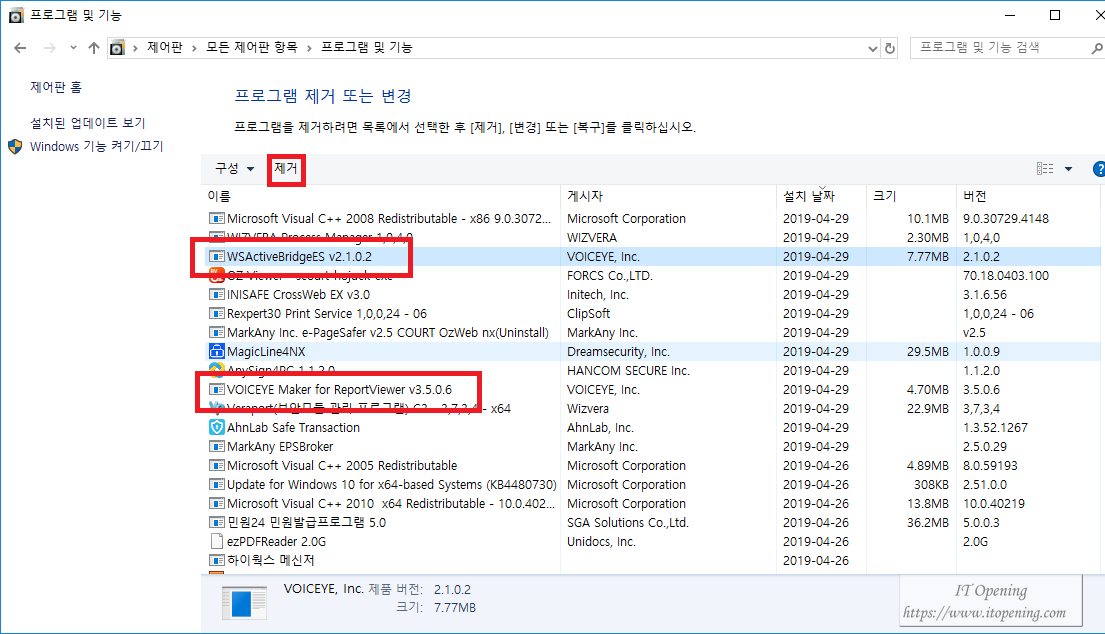Screen dimensions: 1105x634
Task: Click publisher Unidocs, Inc. cell
Action: 601,542
